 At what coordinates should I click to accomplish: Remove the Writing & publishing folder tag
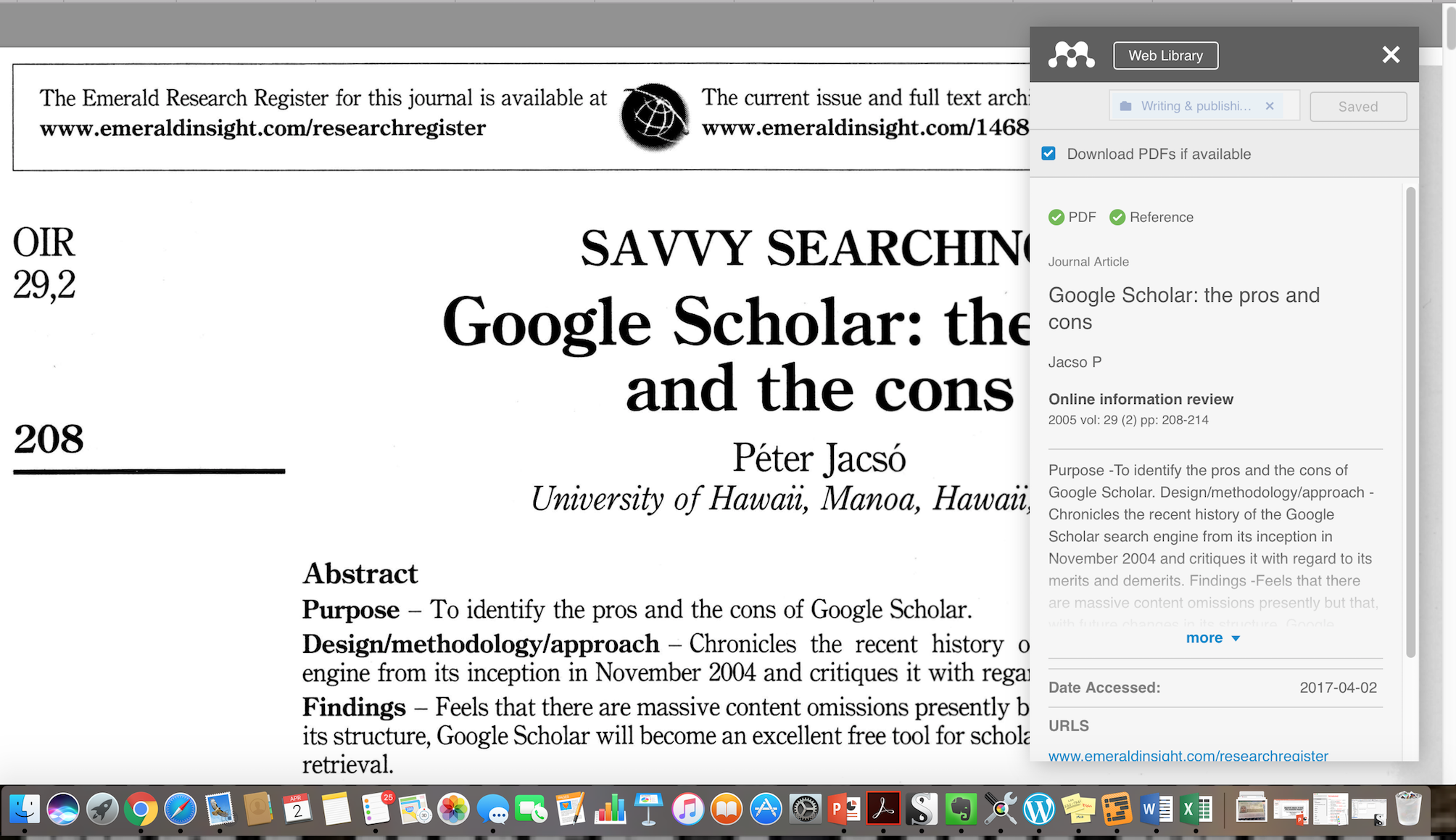(1270, 106)
